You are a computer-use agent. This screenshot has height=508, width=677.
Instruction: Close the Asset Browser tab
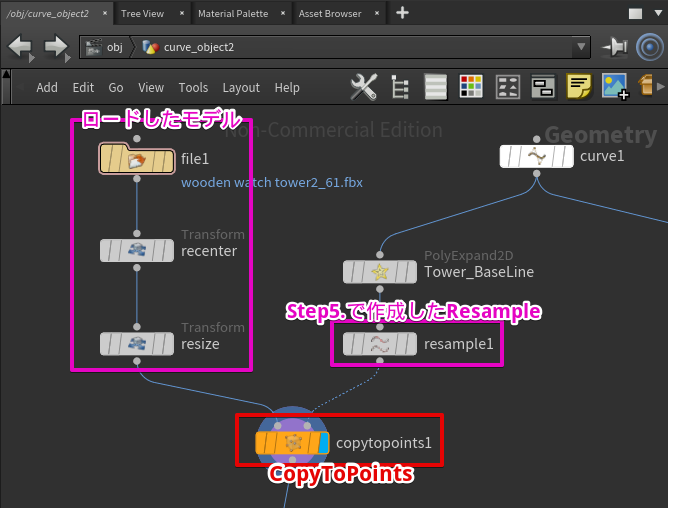(377, 13)
